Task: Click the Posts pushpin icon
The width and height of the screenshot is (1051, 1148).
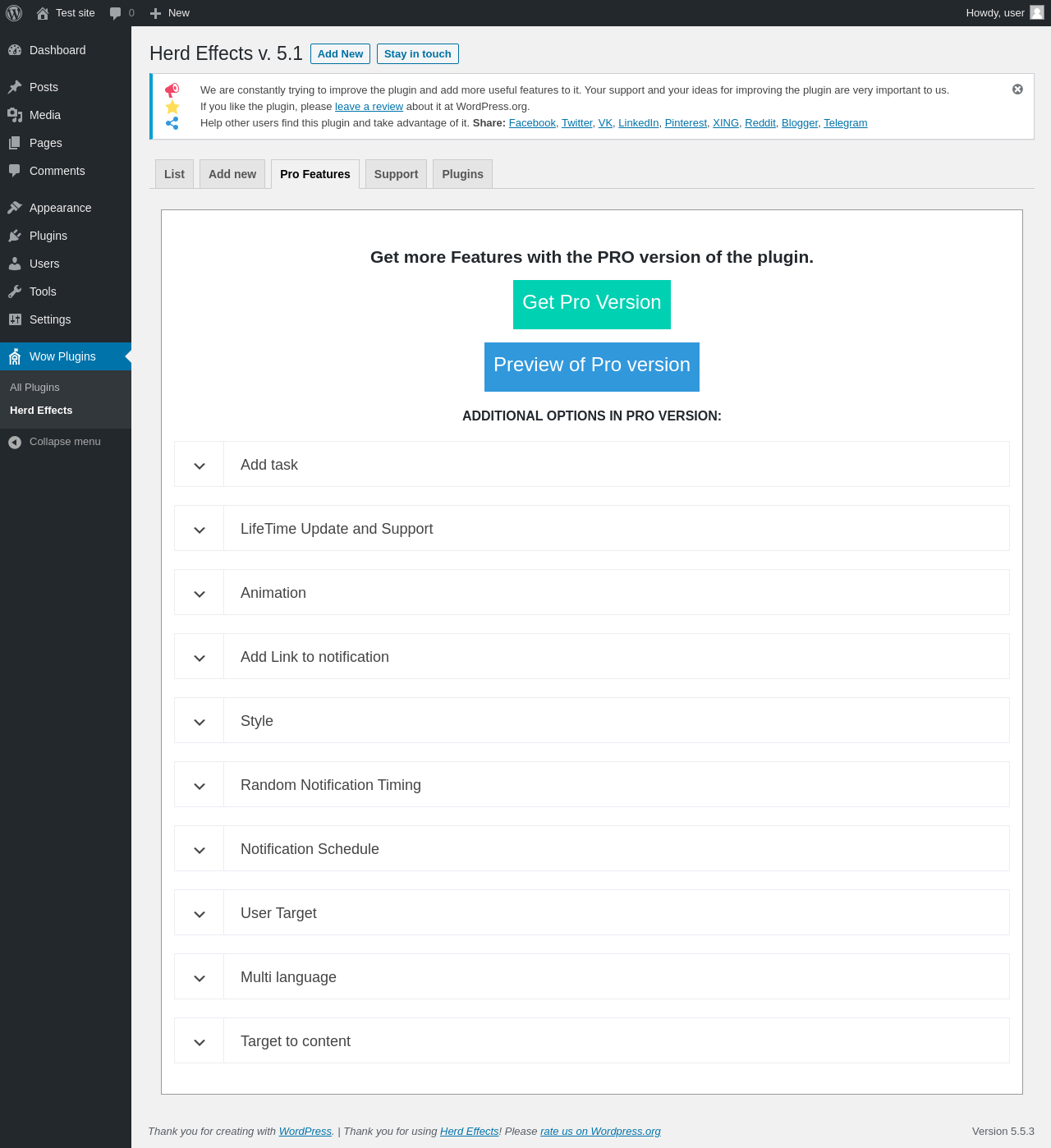Action: point(15,87)
